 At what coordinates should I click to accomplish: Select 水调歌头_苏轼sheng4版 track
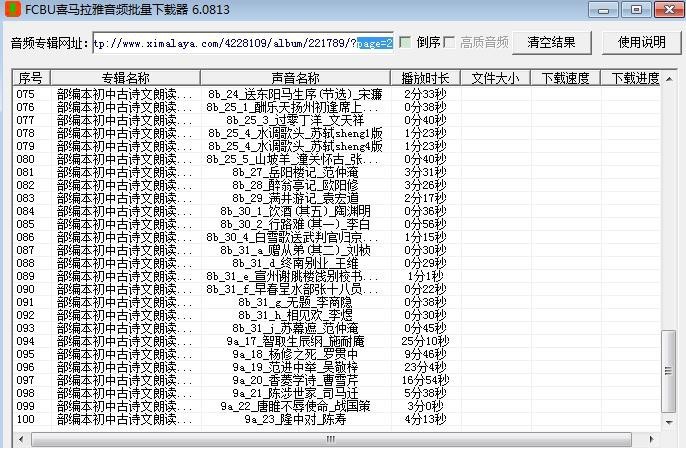tap(295, 146)
